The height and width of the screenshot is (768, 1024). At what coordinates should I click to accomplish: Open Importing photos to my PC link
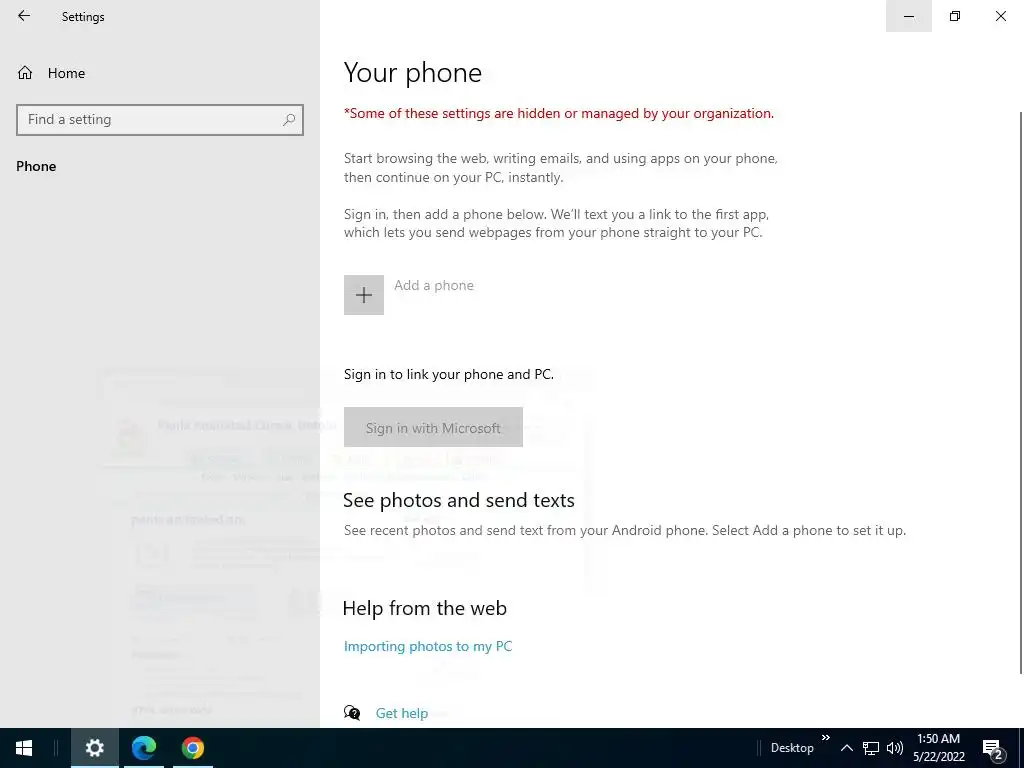tap(428, 646)
